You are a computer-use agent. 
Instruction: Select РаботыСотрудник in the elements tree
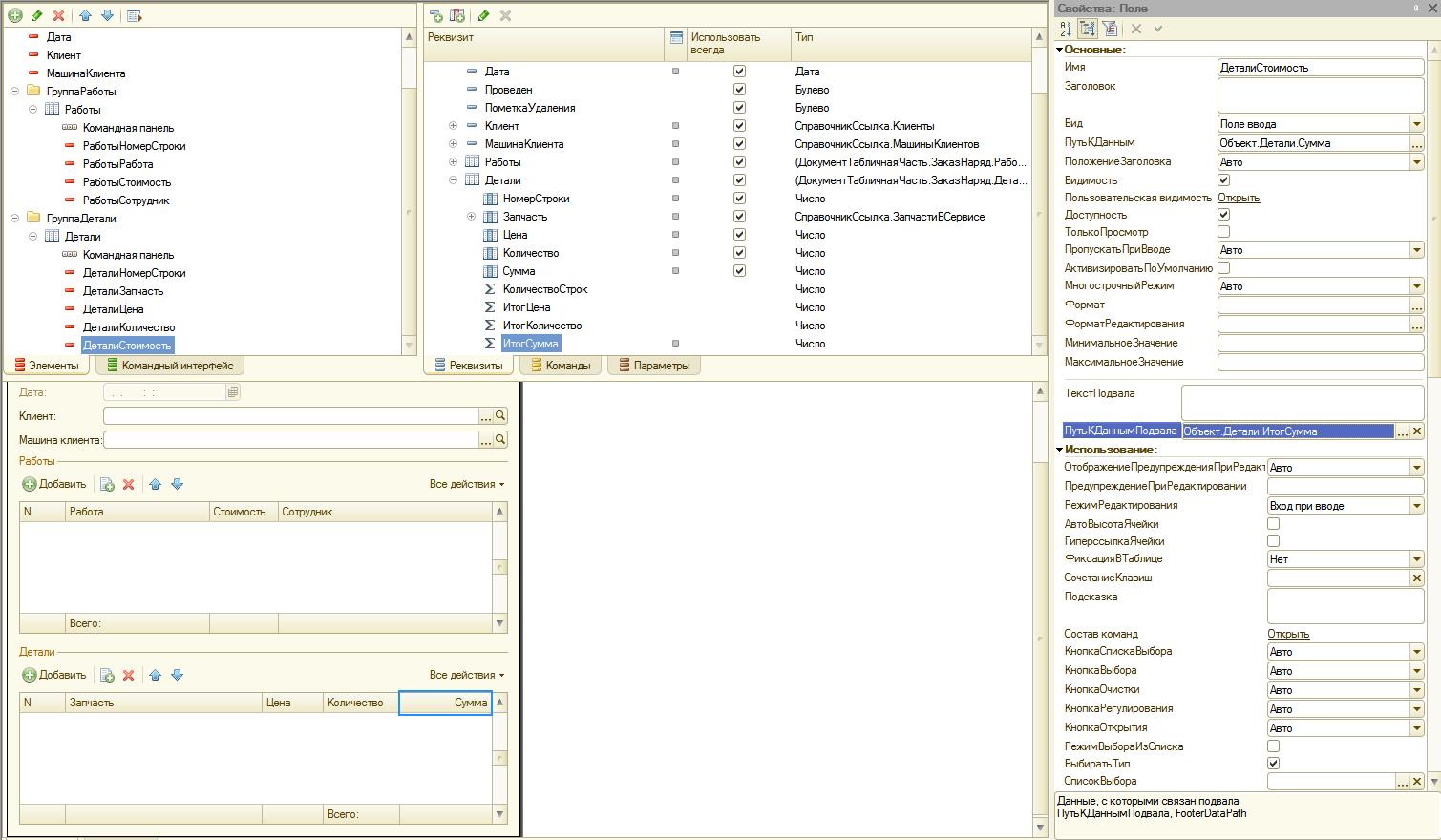[126, 200]
